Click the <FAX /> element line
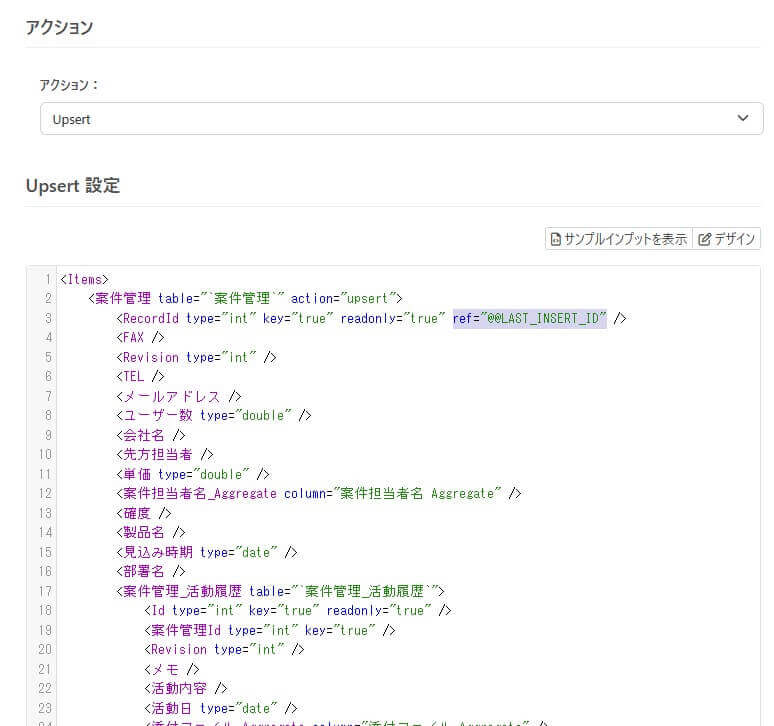 click(140, 338)
